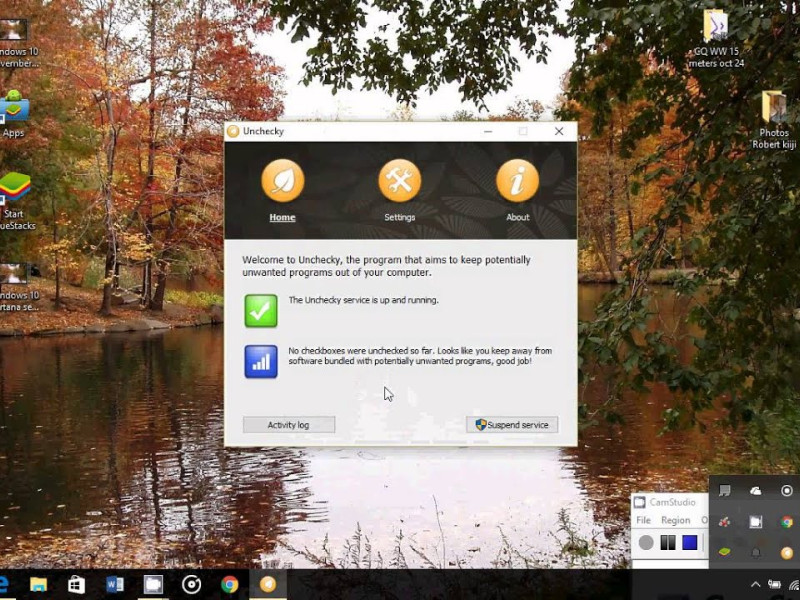The width and height of the screenshot is (800, 600).
Task: Click the OneDrive cloud tray icon
Action: tap(756, 491)
